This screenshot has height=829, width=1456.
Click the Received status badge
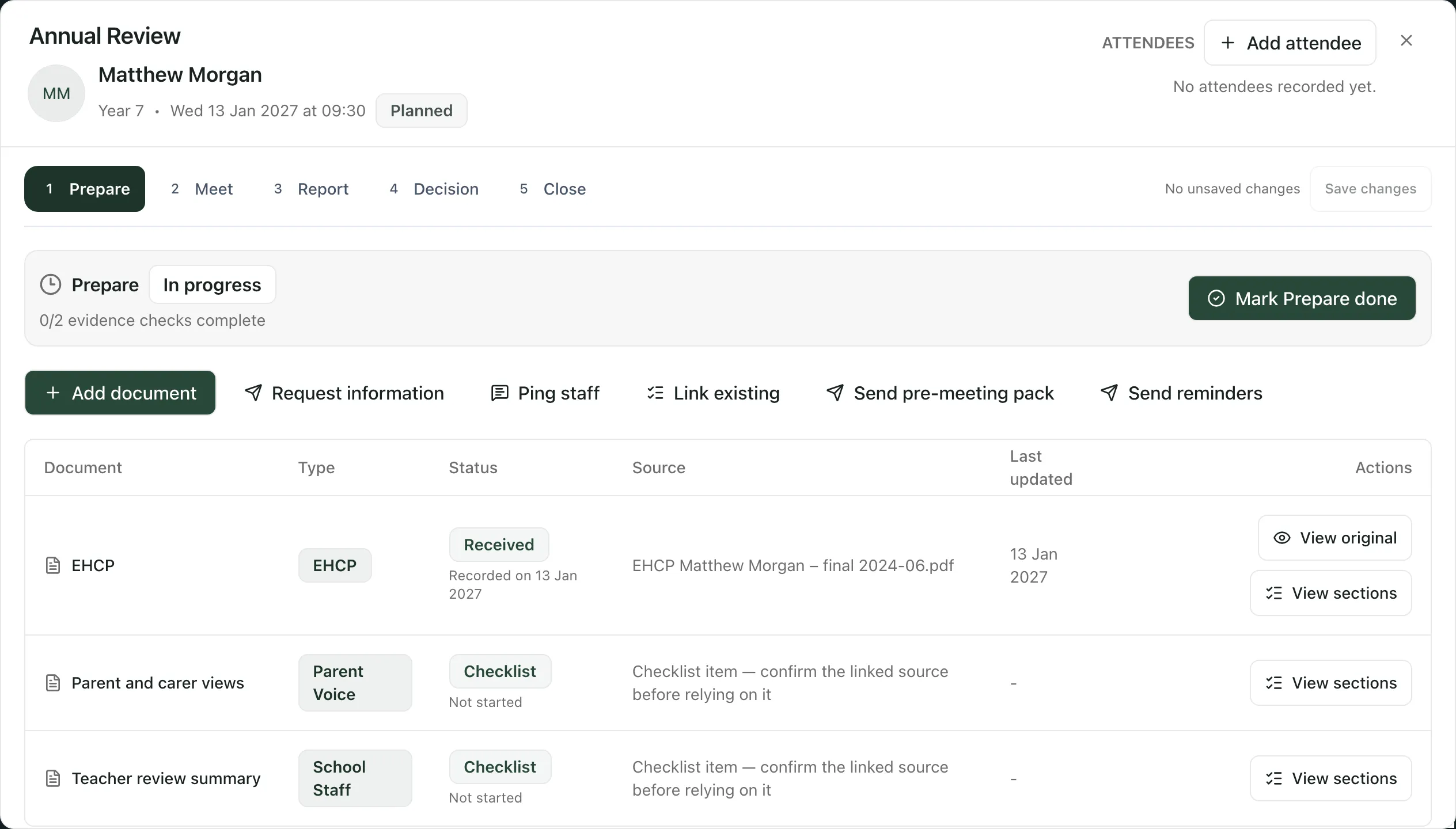pyautogui.click(x=499, y=545)
